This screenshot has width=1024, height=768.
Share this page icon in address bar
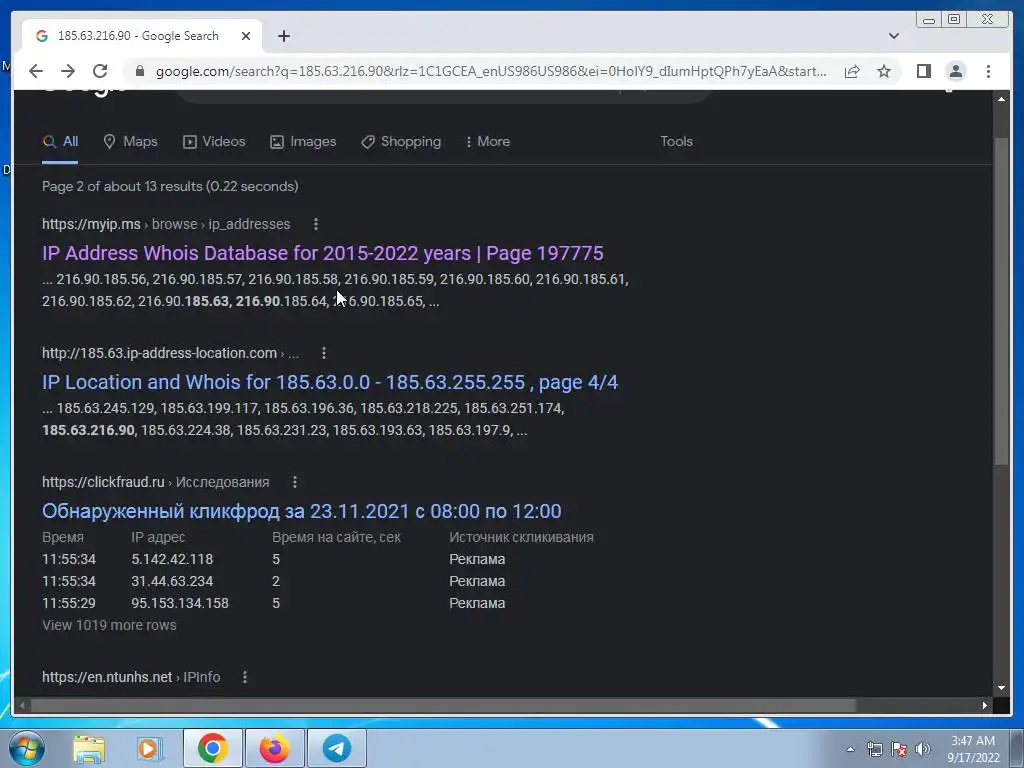point(852,71)
